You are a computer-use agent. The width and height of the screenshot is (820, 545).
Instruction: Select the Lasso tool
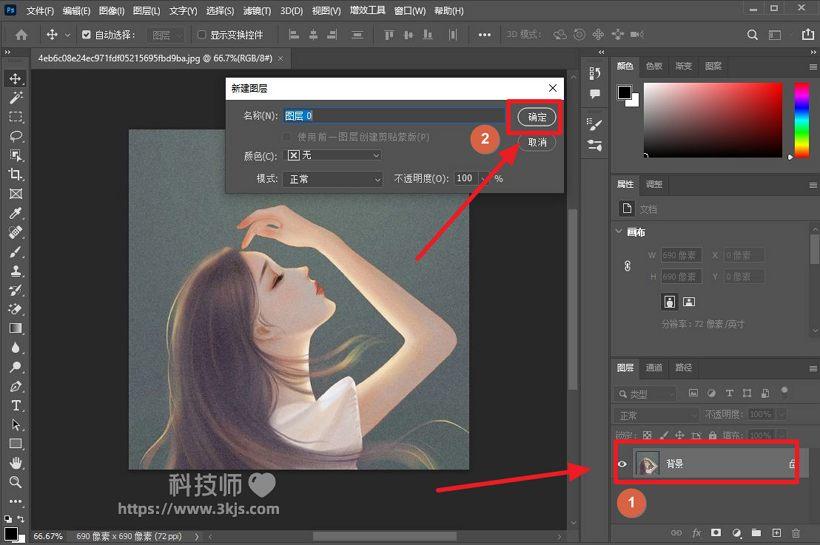click(x=16, y=137)
